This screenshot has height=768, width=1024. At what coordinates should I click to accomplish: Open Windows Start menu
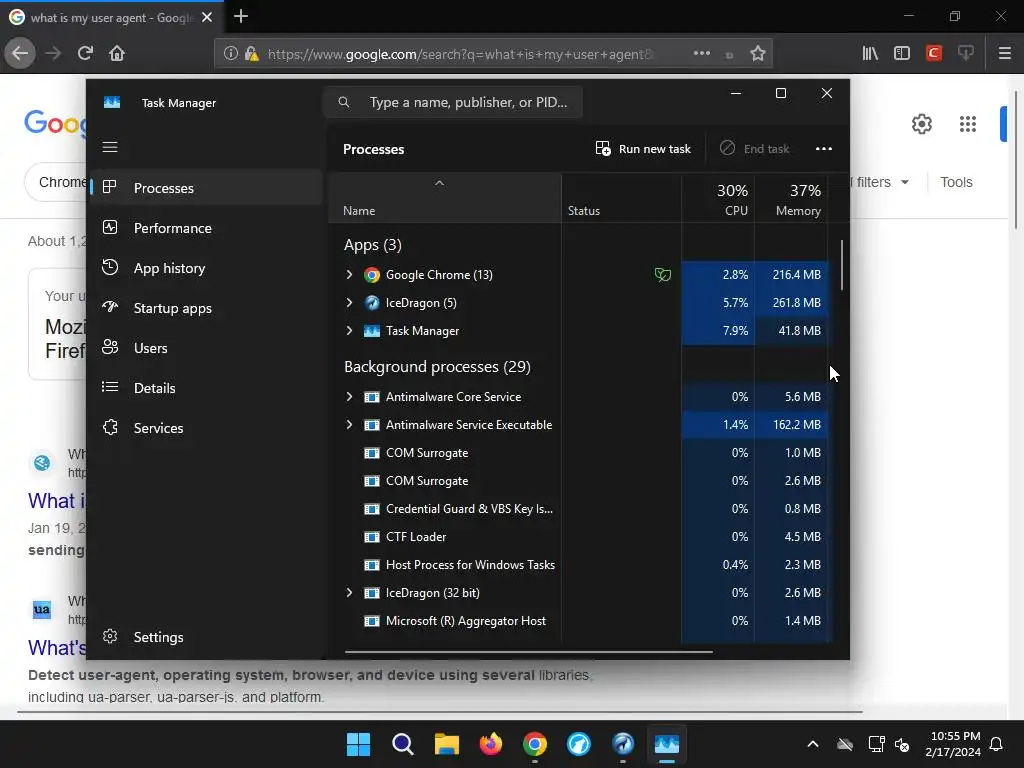[358, 744]
